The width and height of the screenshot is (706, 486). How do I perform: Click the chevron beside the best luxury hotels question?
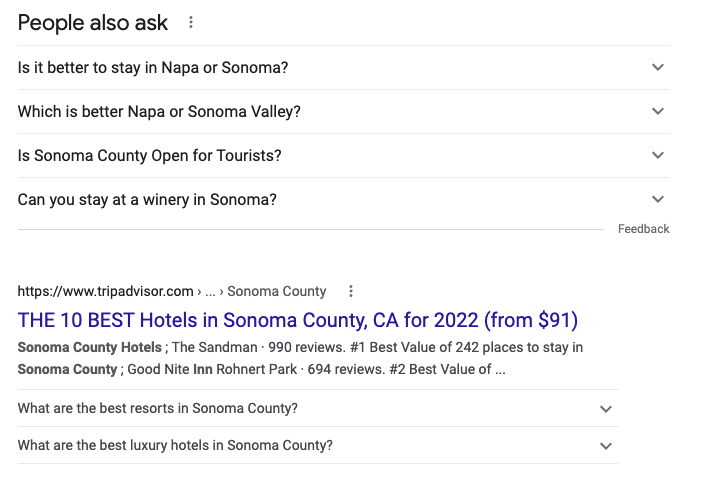[x=605, y=446]
